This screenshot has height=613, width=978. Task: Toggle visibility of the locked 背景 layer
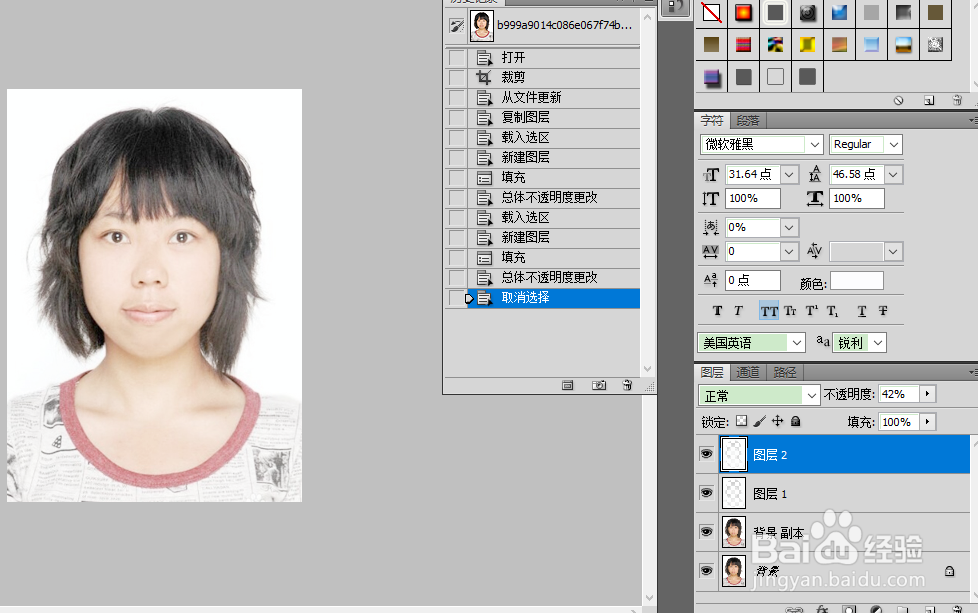(706, 571)
